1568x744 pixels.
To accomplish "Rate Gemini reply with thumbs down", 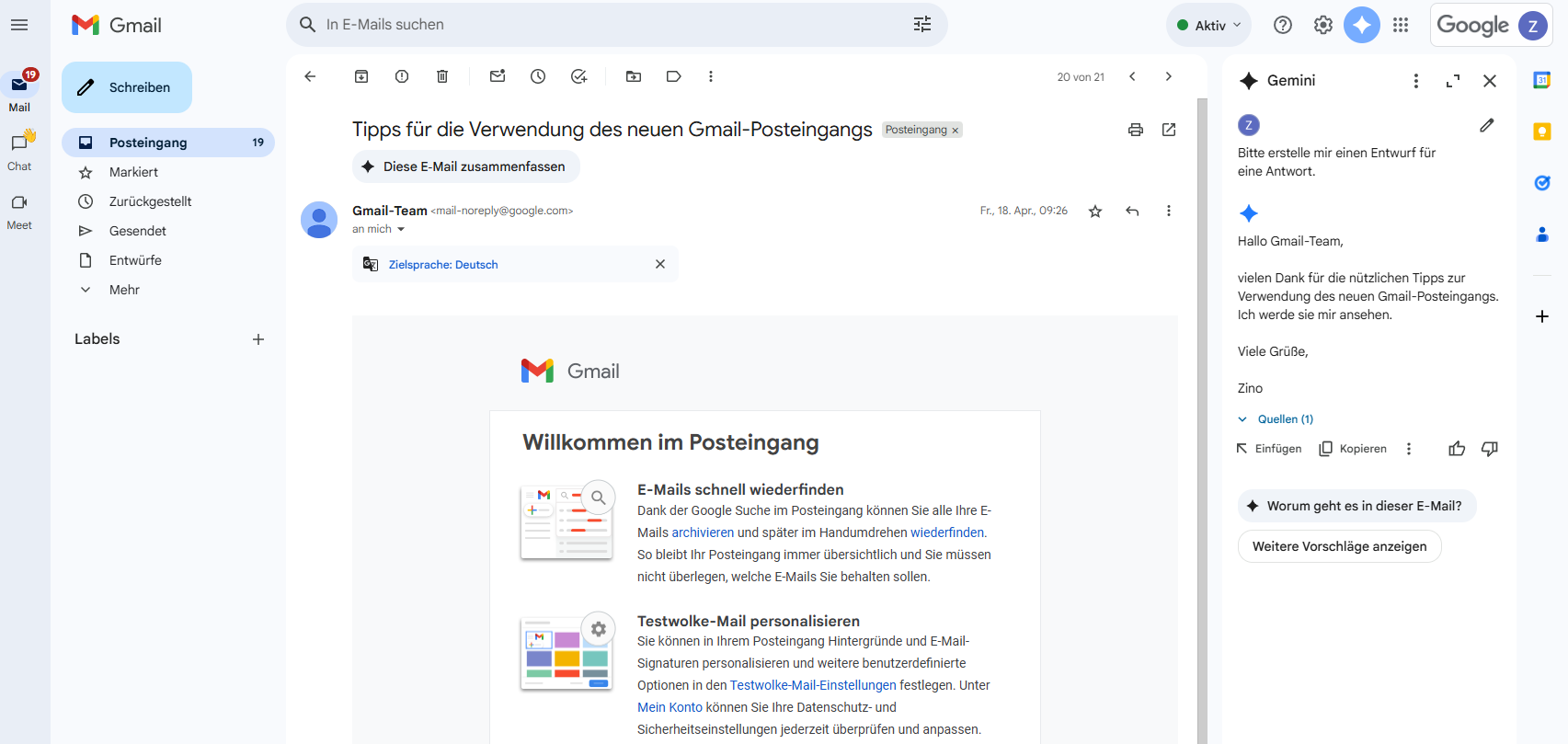I will [1490, 449].
